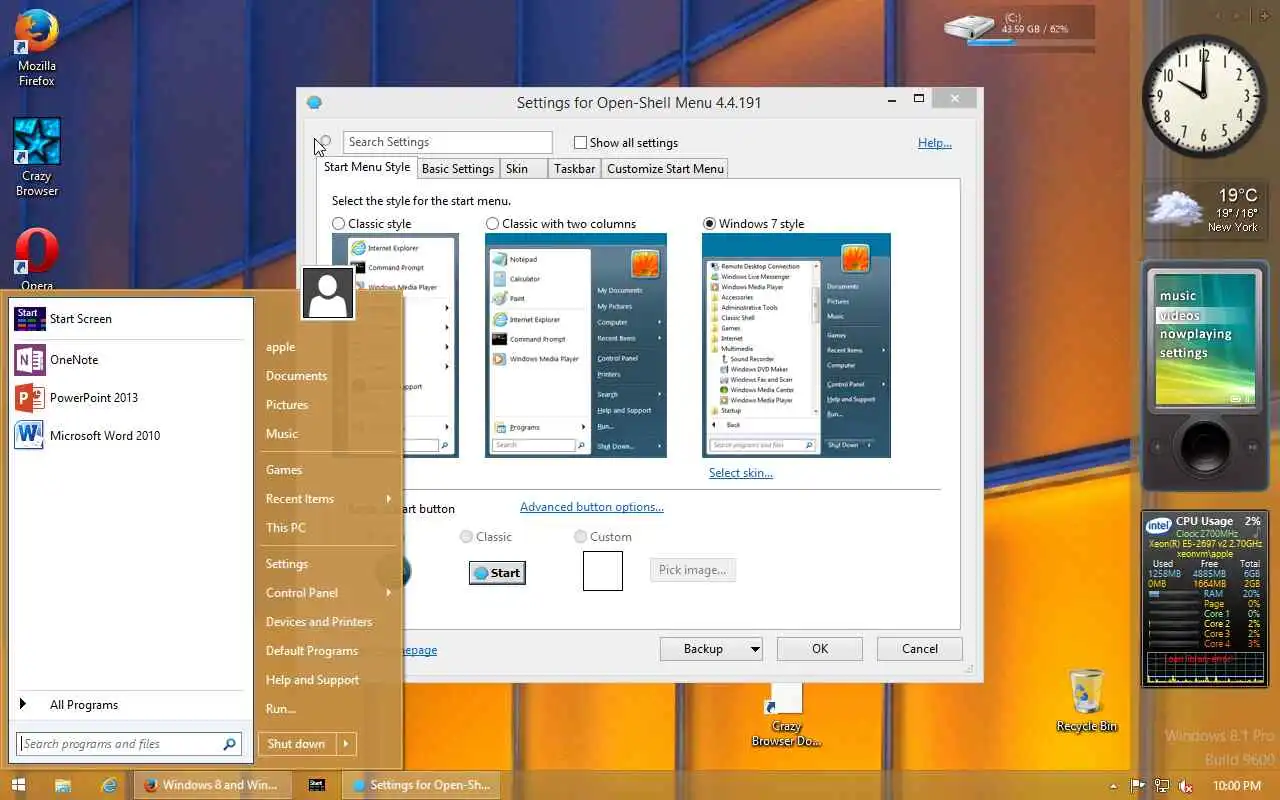This screenshot has width=1280, height=800.
Task: Choose the Custom start button radio
Action: [x=580, y=537]
